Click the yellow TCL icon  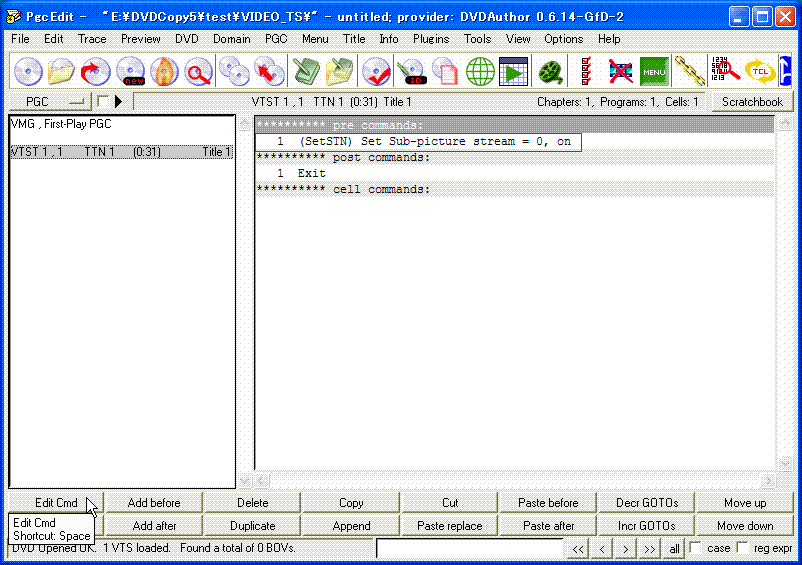click(760, 71)
